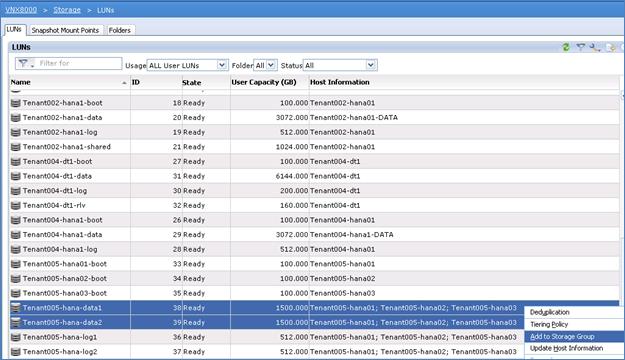The height and width of the screenshot is (360, 625).
Task: Click host Tenant004-hana1-DATA cell
Action: tap(352, 235)
